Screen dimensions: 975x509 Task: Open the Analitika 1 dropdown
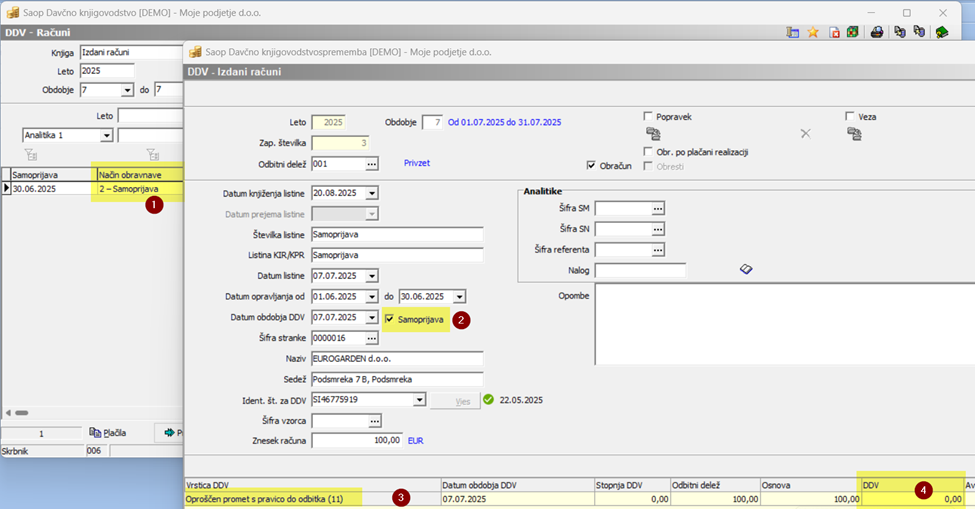[106, 135]
